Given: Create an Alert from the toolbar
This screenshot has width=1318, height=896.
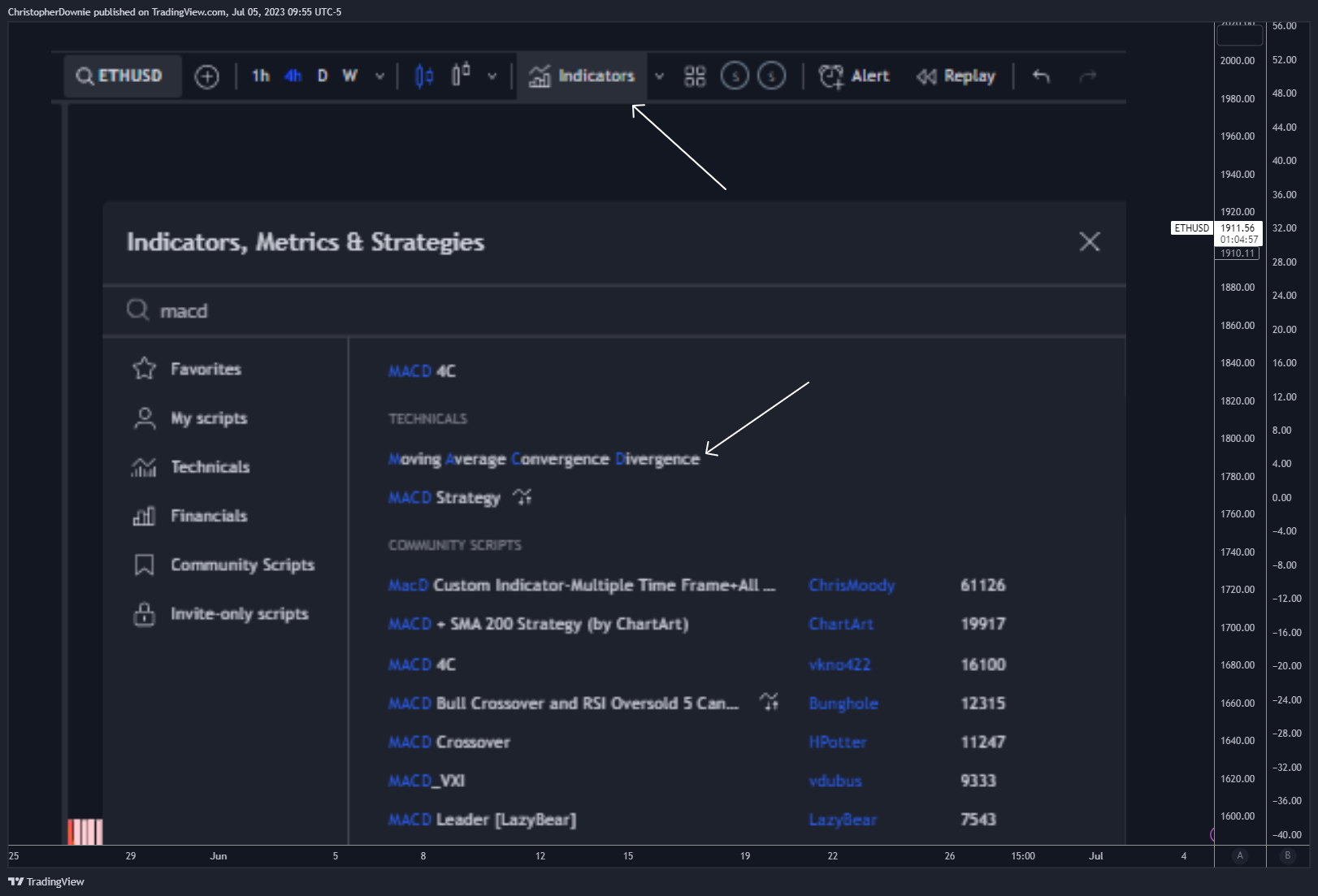Looking at the screenshot, I should [x=854, y=76].
